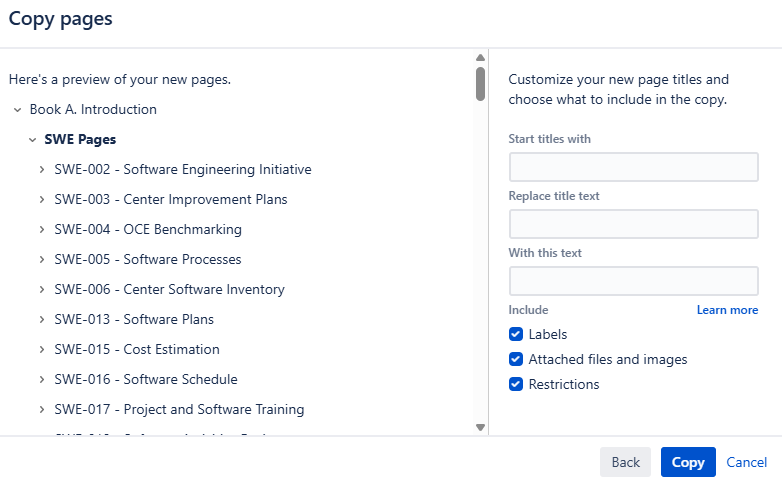
Task: Click the Start titles with field
Action: tap(633, 167)
